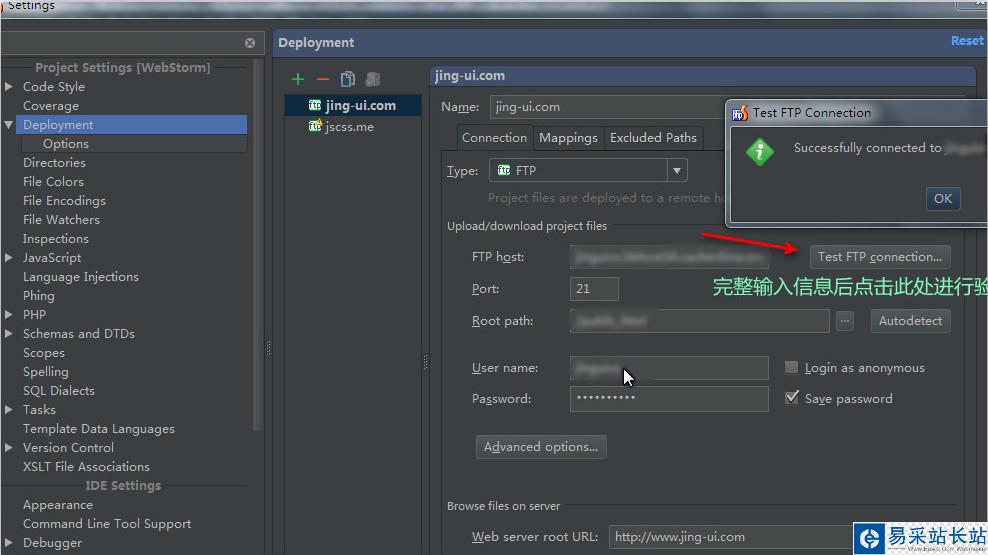The height and width of the screenshot is (555, 988).
Task: Click the Port field showing 21
Action: click(594, 289)
